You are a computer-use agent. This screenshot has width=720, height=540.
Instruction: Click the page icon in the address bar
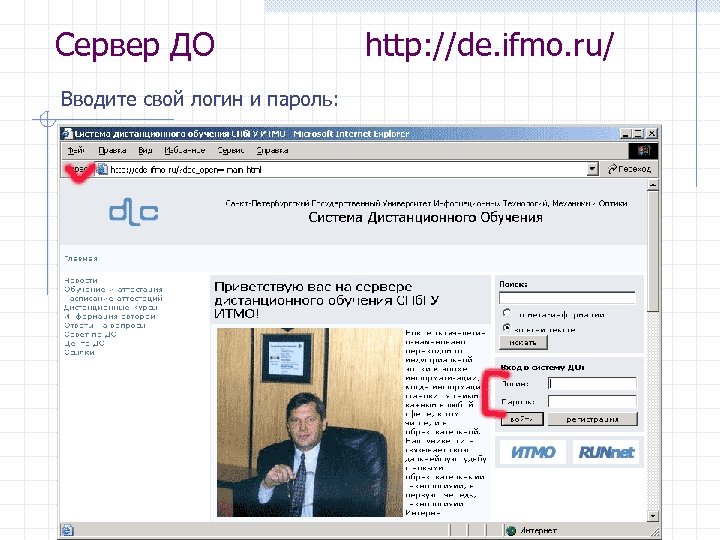102,169
